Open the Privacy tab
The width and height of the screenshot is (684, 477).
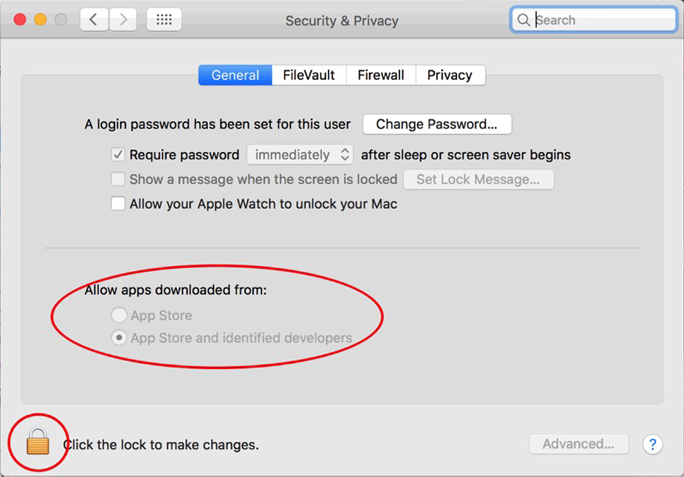click(450, 75)
